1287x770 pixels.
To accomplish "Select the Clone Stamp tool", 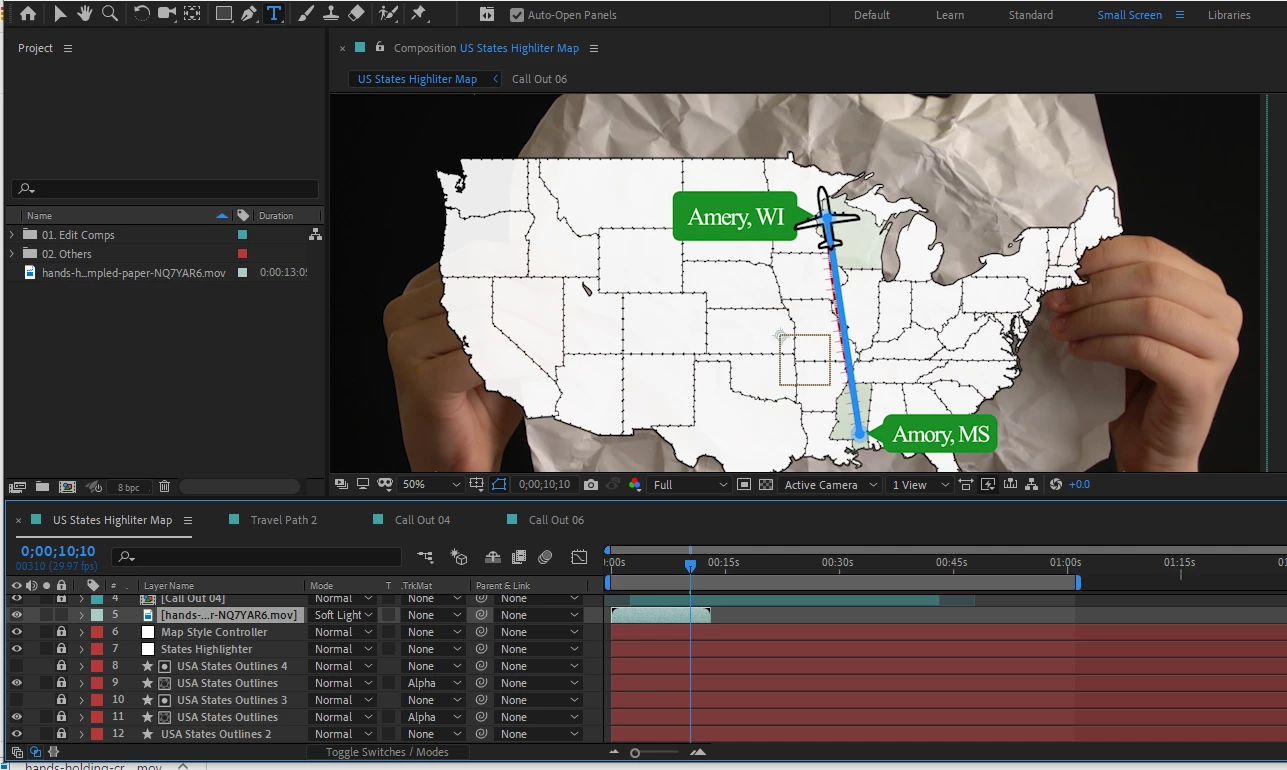I will pyautogui.click(x=331, y=14).
